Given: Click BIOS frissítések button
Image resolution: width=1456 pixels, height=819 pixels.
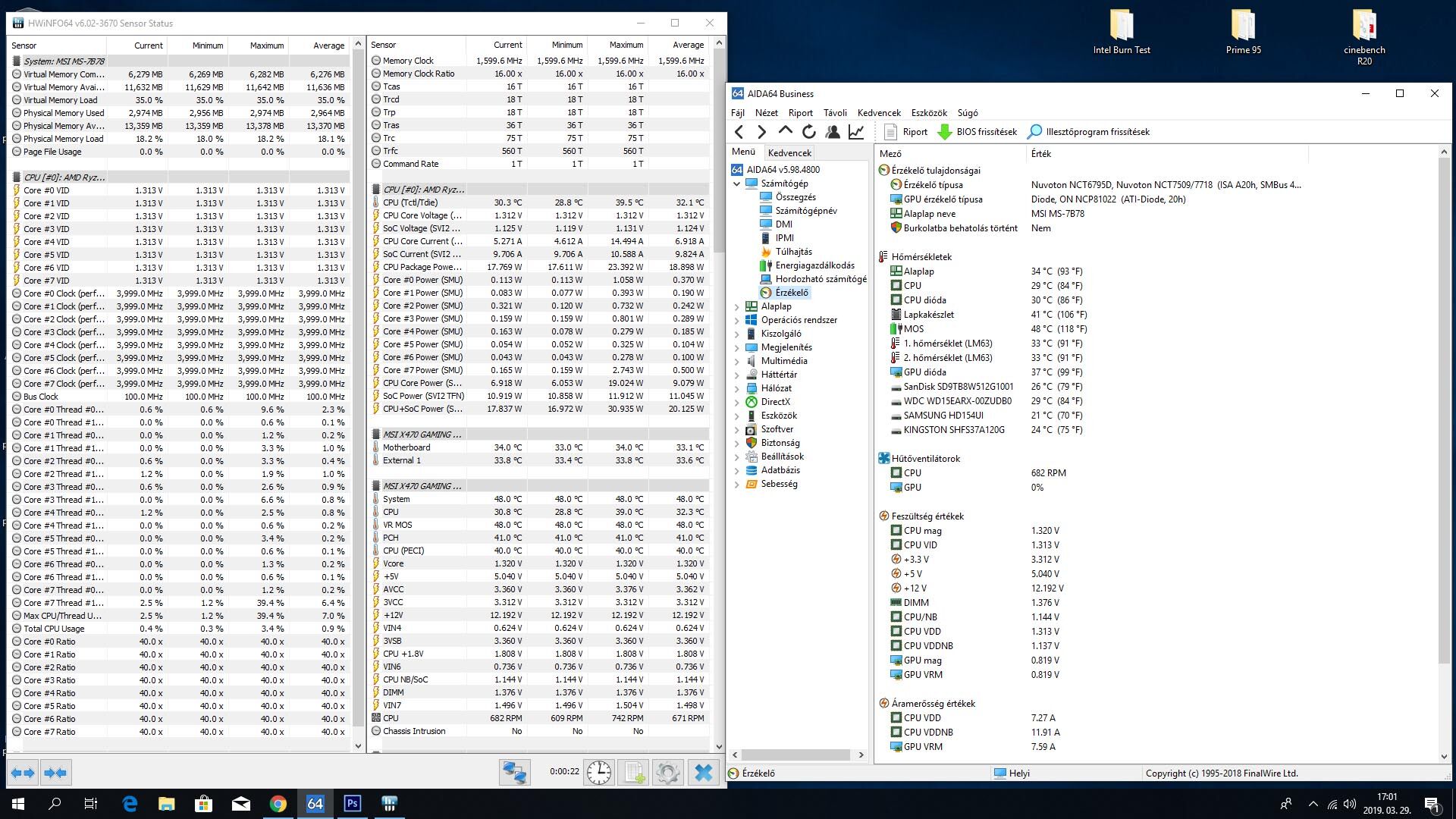Looking at the screenshot, I should point(977,132).
